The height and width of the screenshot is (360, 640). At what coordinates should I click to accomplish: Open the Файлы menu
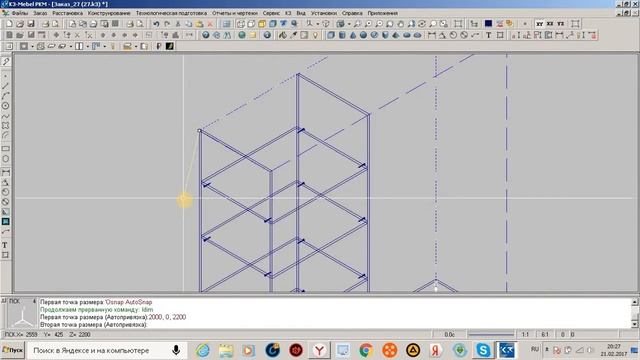(20, 13)
